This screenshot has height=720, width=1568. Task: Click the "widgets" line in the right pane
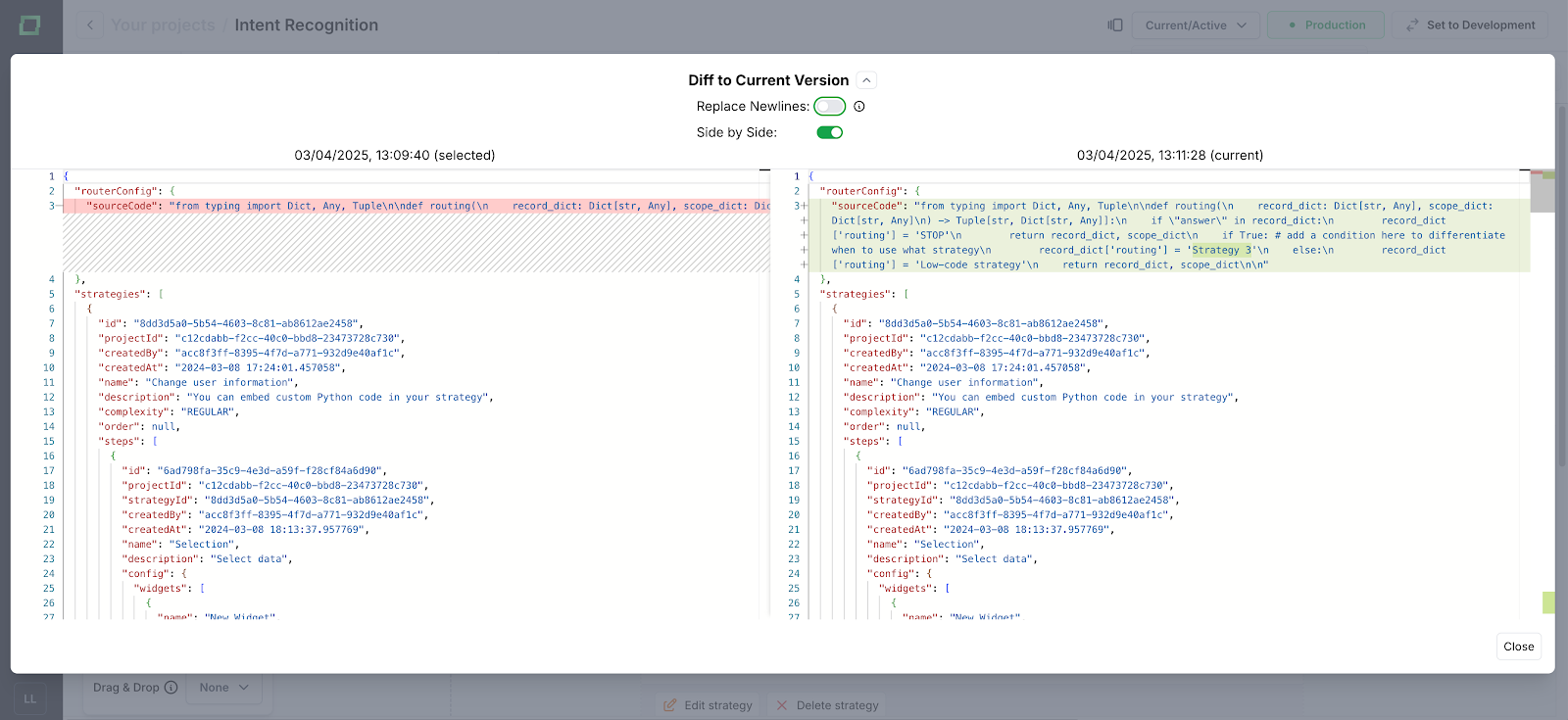click(914, 589)
